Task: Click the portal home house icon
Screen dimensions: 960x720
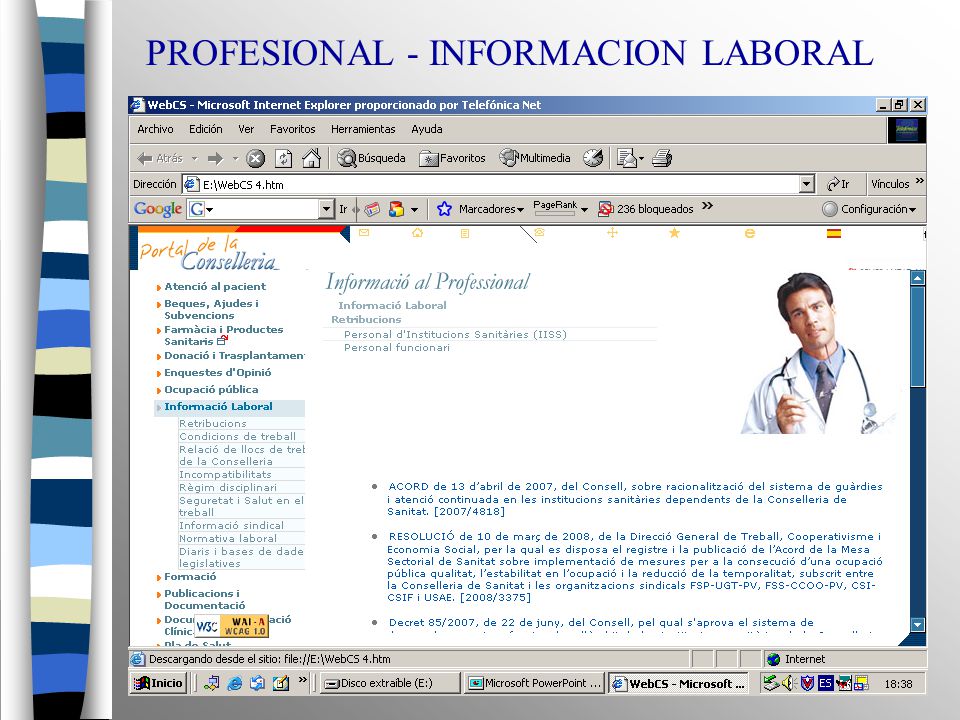Action: pyautogui.click(x=418, y=233)
